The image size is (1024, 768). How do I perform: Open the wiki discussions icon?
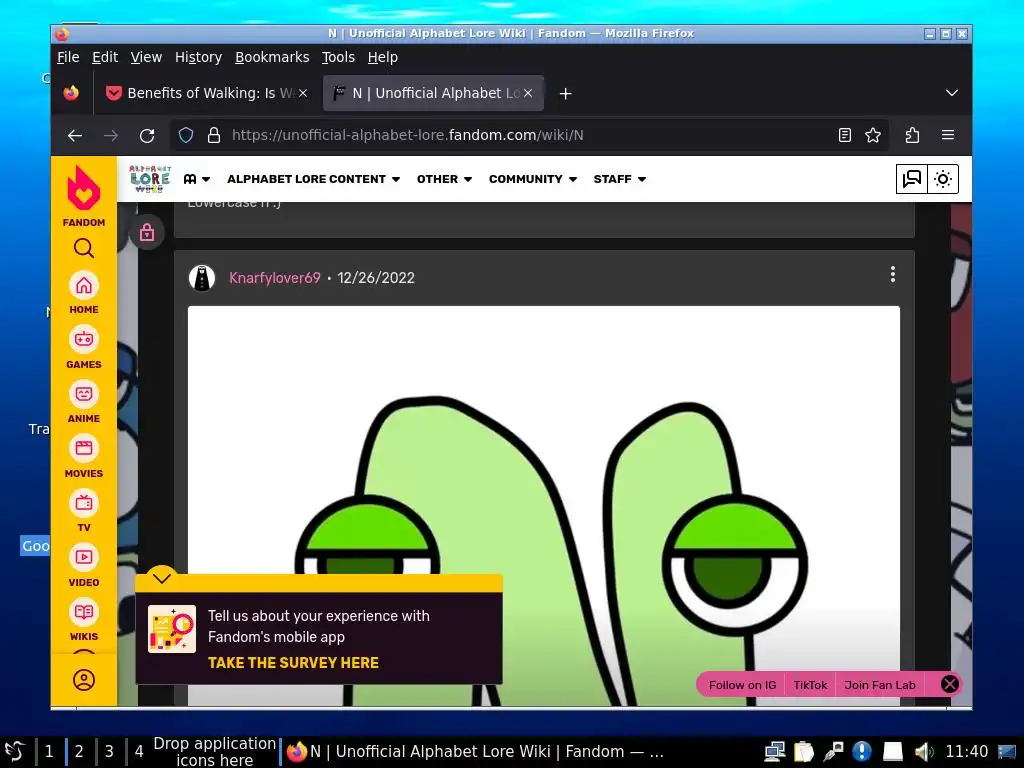point(911,179)
